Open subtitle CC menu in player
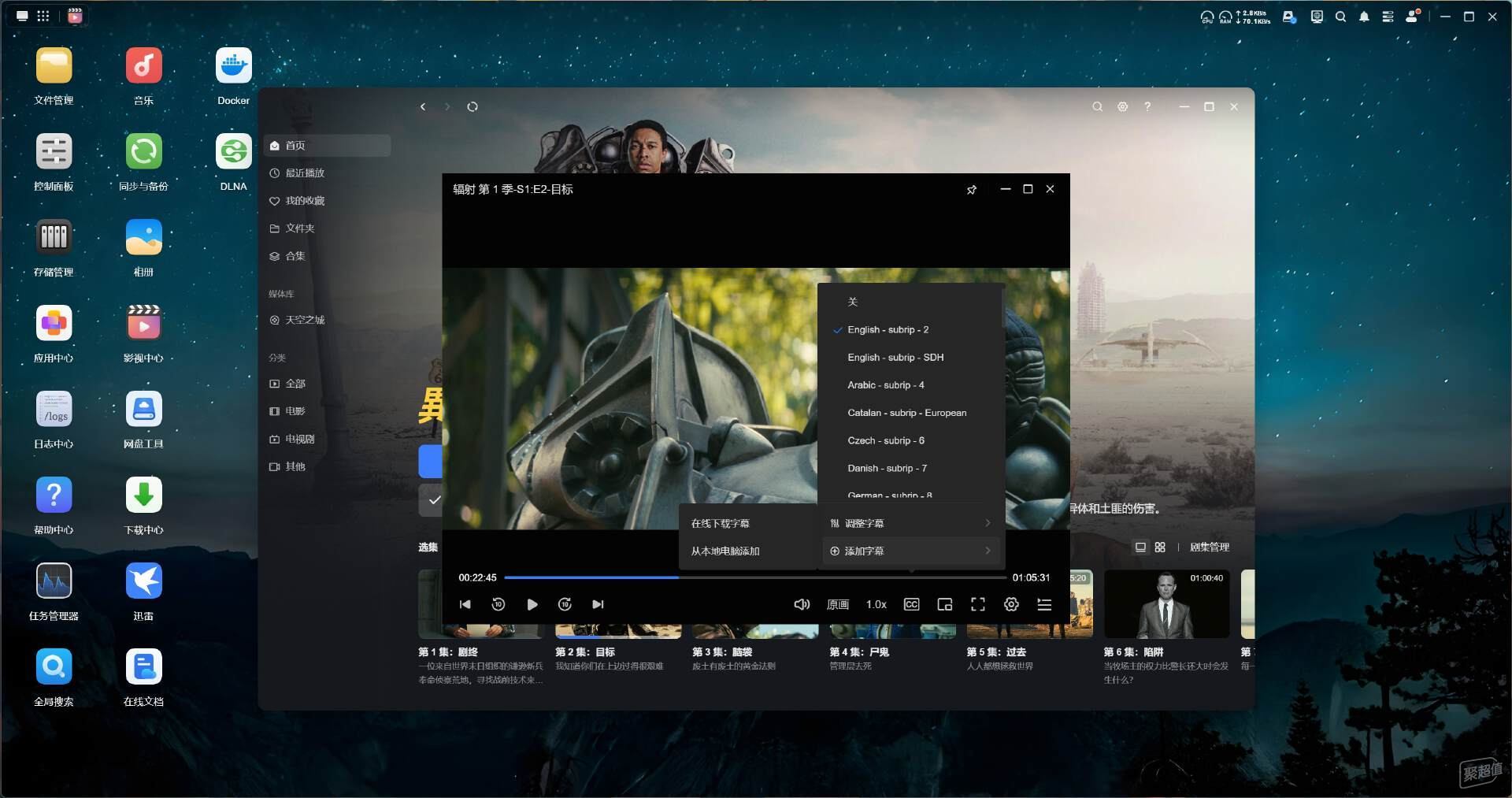The width and height of the screenshot is (1512, 798). click(x=911, y=604)
